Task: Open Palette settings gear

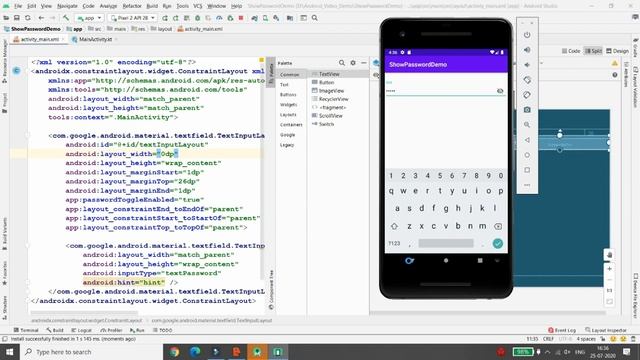Action: (x=353, y=63)
